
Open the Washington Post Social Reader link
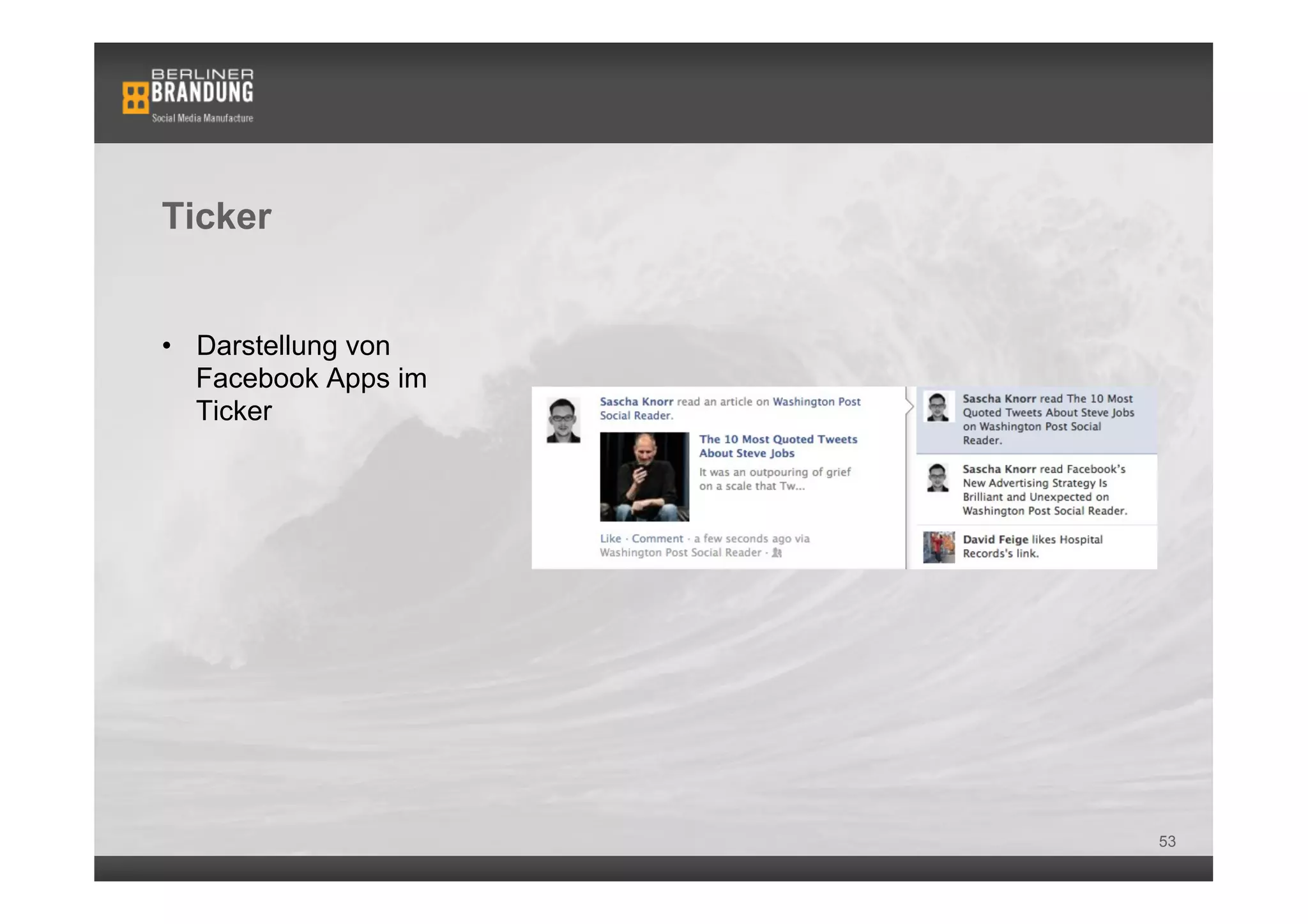pyautogui.click(x=730, y=409)
